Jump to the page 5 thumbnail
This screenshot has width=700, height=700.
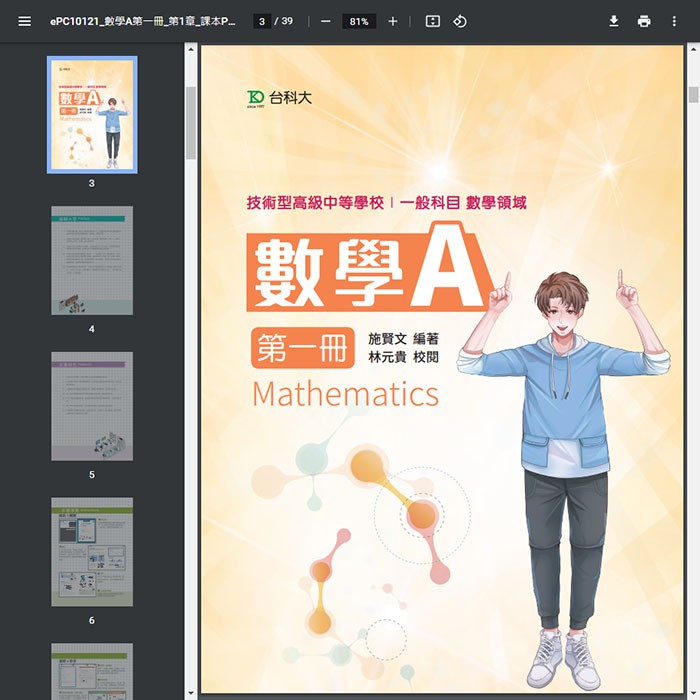tap(92, 406)
